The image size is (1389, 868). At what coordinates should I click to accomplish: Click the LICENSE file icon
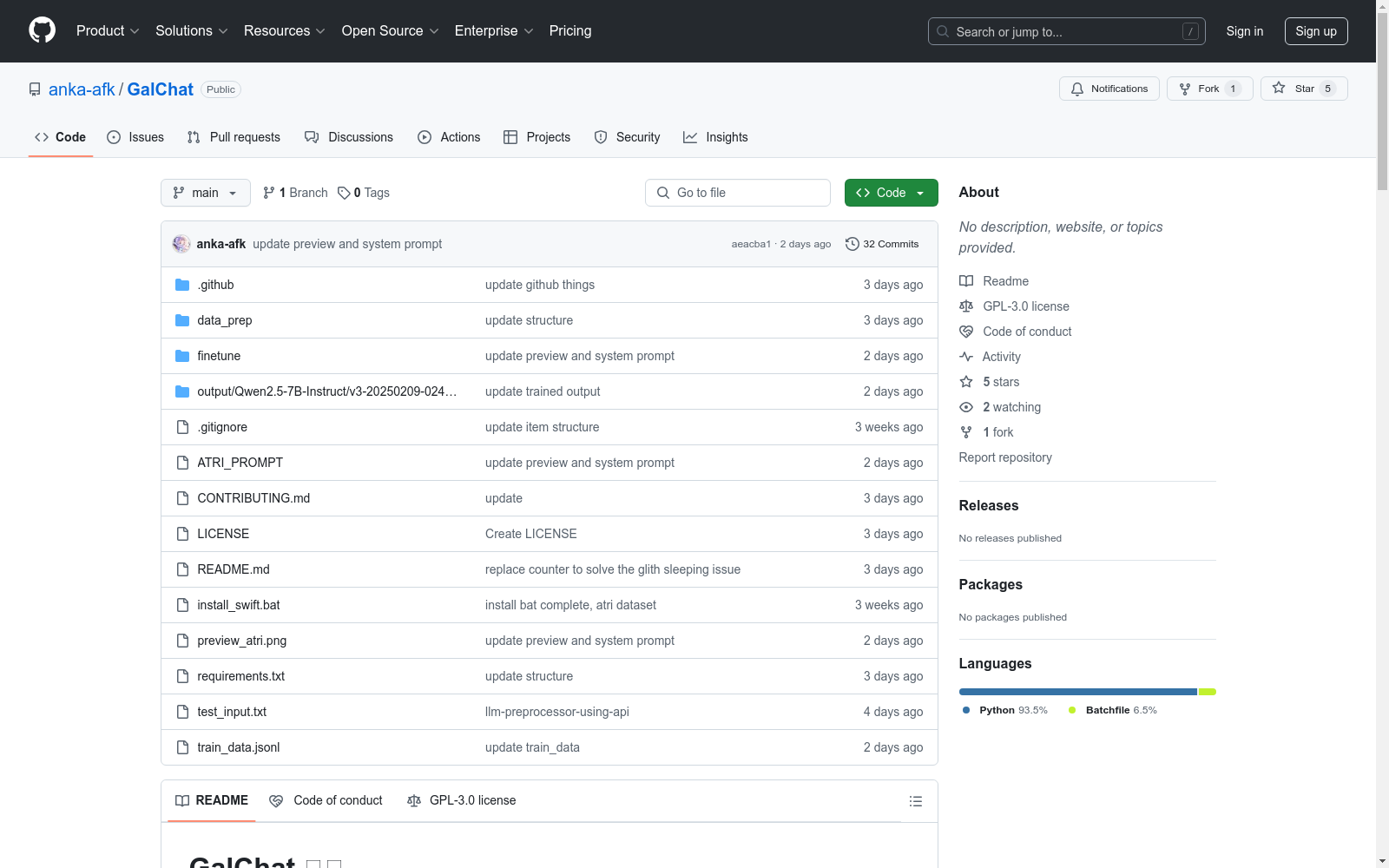click(182, 534)
